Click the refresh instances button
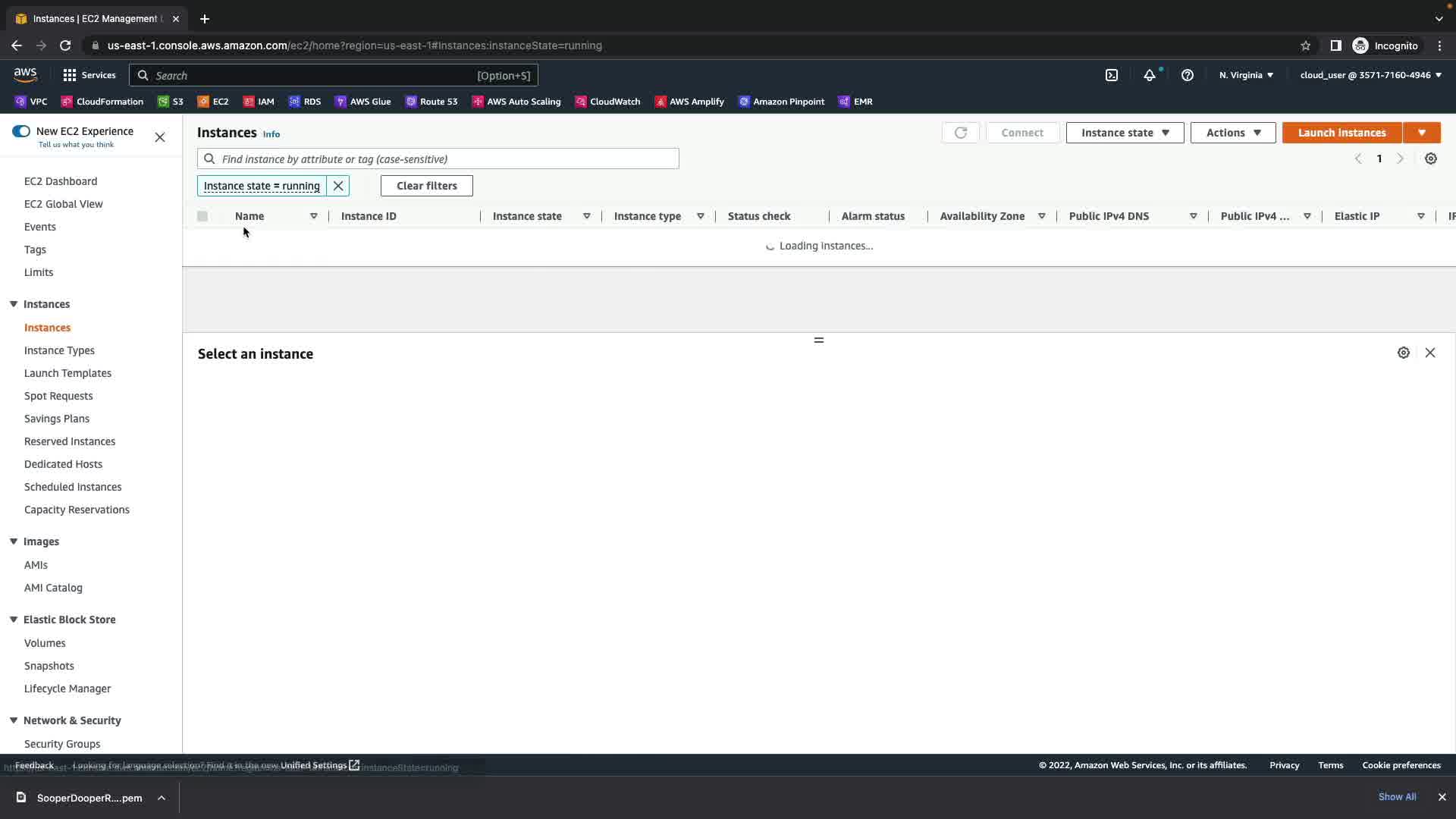Screen dimensions: 1456x819 [960, 133]
